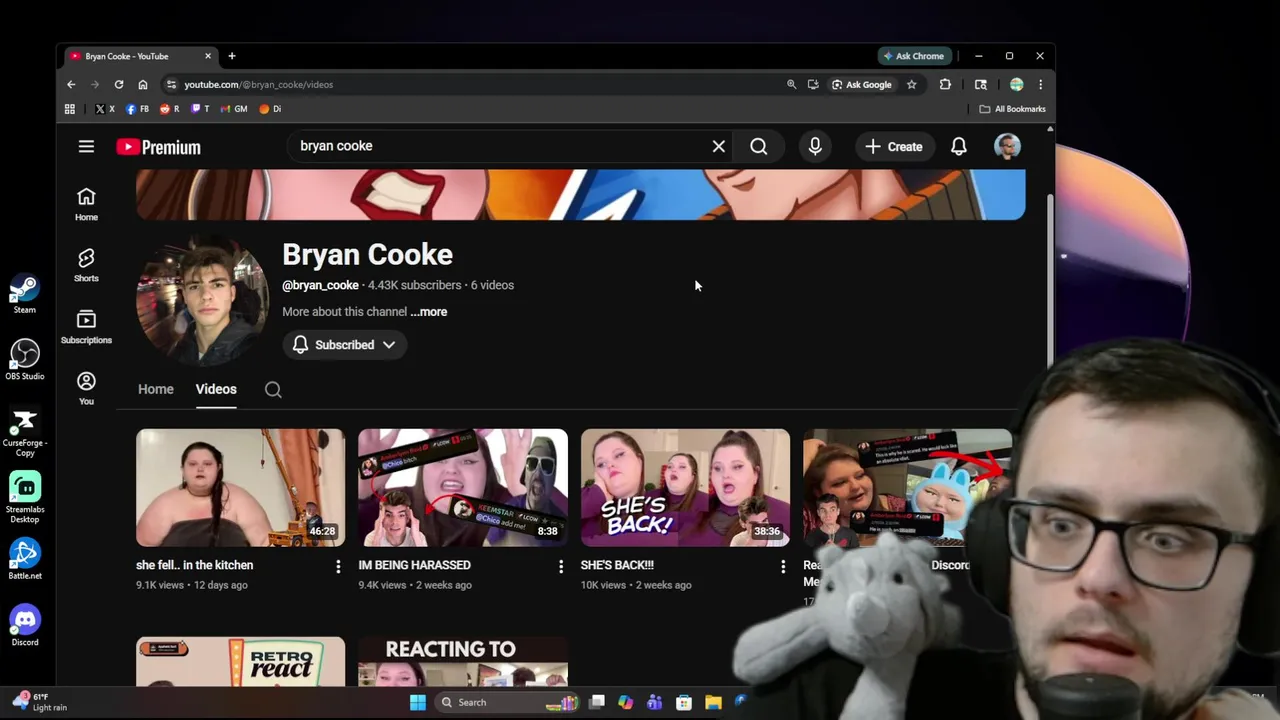Launch Streamlabs Desktop shortcut

click(x=25, y=497)
